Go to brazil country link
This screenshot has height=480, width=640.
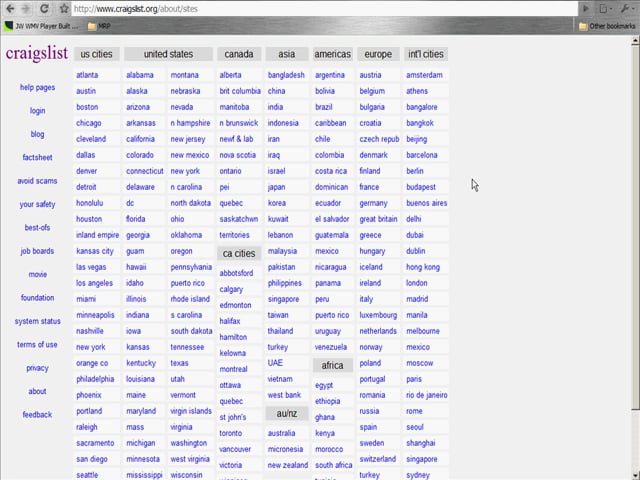pyautogui.click(x=324, y=107)
